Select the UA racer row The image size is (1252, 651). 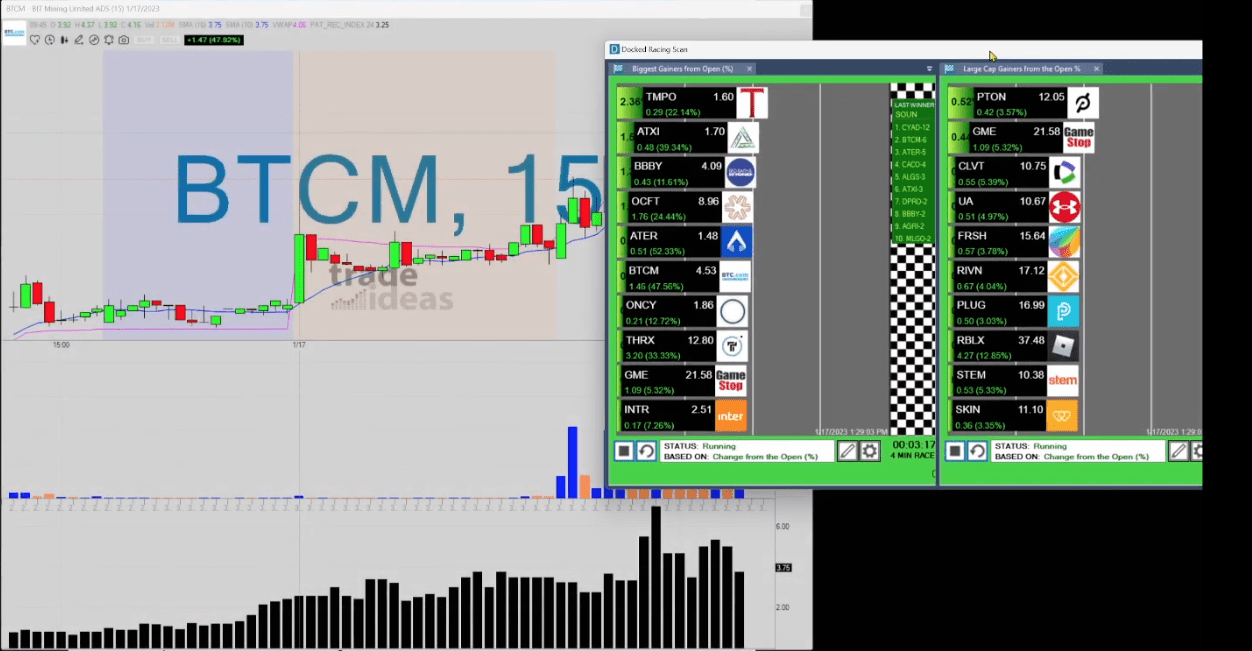click(1015, 207)
